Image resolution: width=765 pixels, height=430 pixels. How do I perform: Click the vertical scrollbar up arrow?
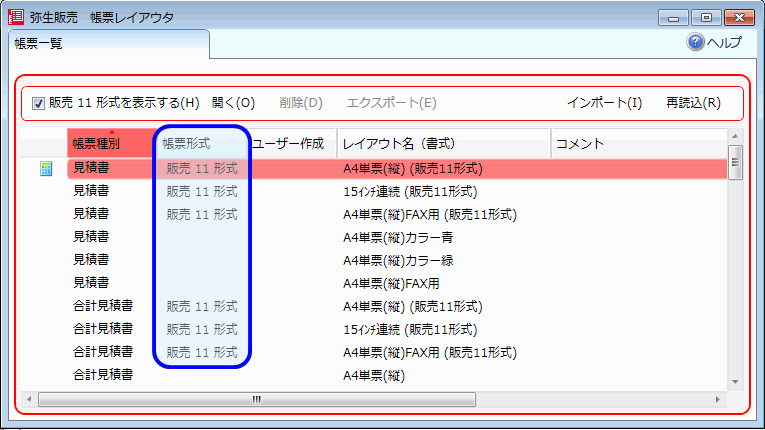point(735,136)
